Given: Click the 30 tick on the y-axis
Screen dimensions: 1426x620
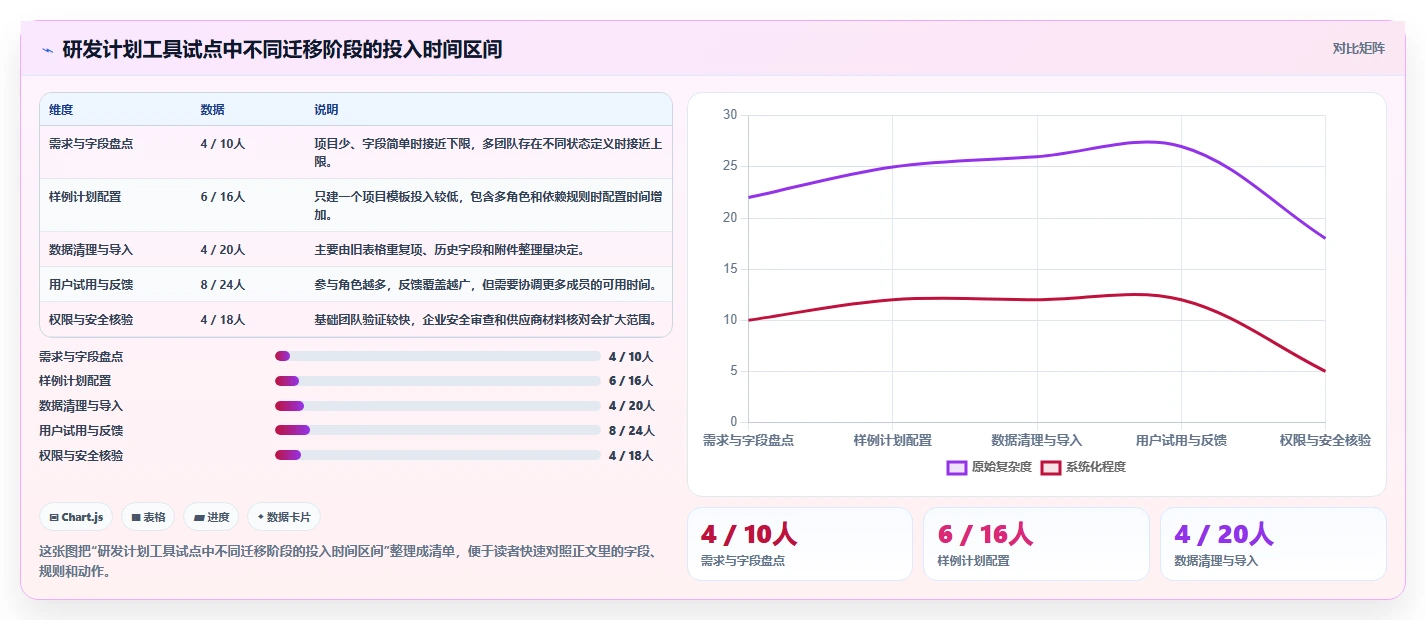Looking at the screenshot, I should pos(729,115).
